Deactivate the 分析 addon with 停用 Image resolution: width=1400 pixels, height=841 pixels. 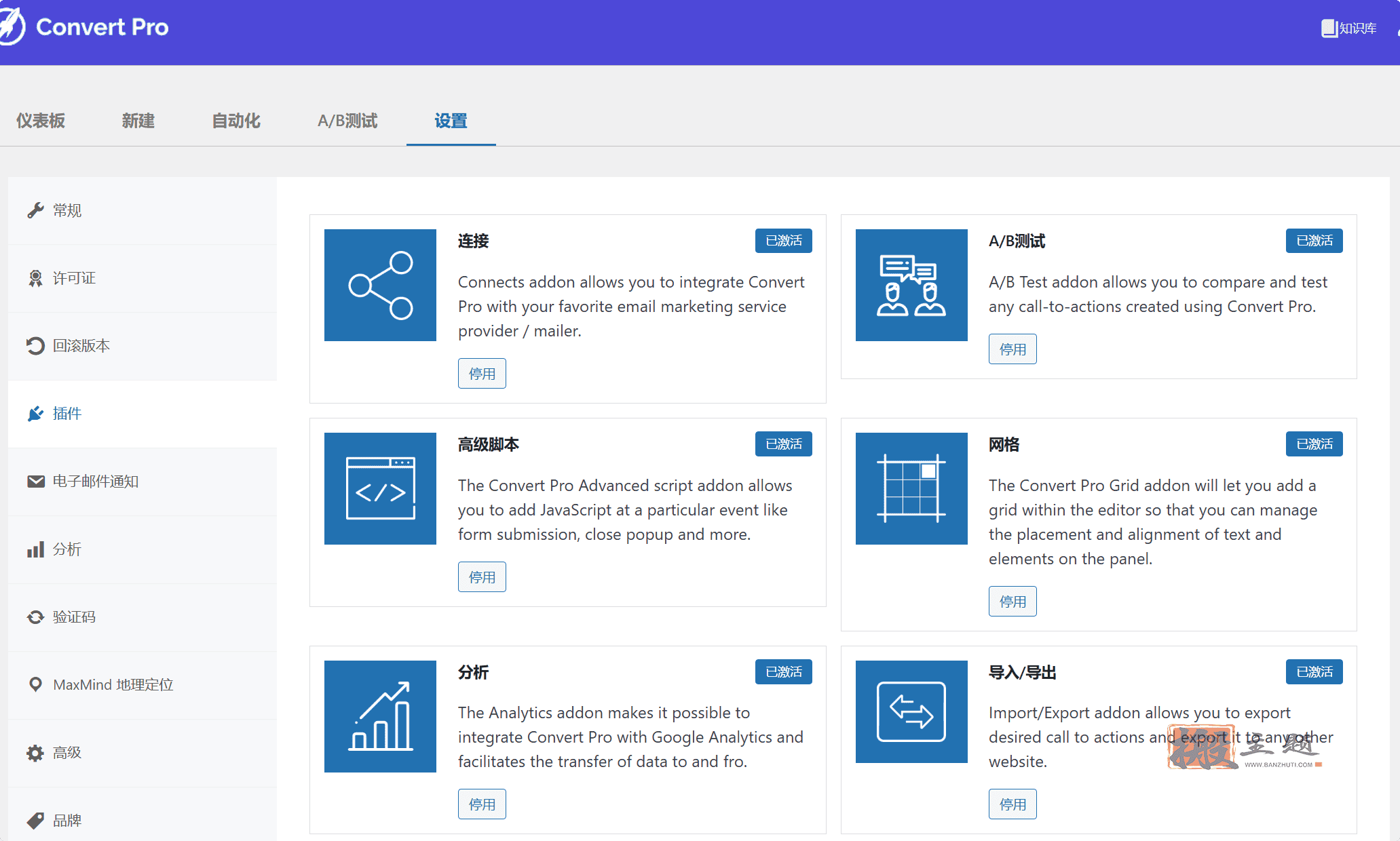482,804
